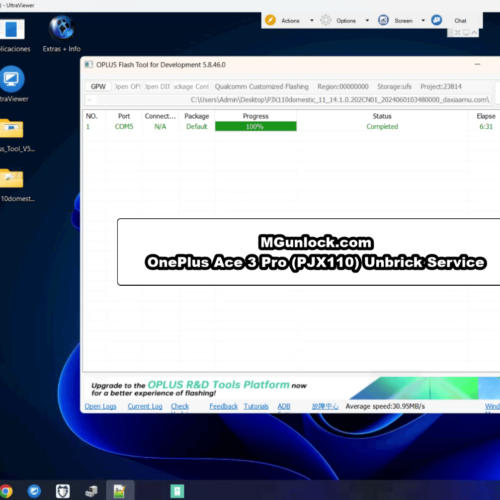Open the picture app in the taskbar

[119, 491]
